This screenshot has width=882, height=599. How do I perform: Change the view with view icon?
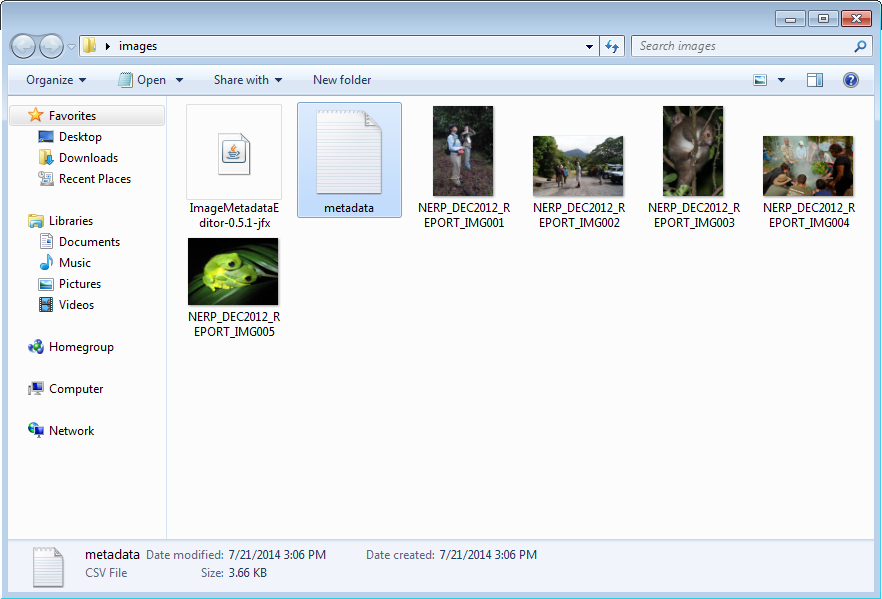click(760, 80)
